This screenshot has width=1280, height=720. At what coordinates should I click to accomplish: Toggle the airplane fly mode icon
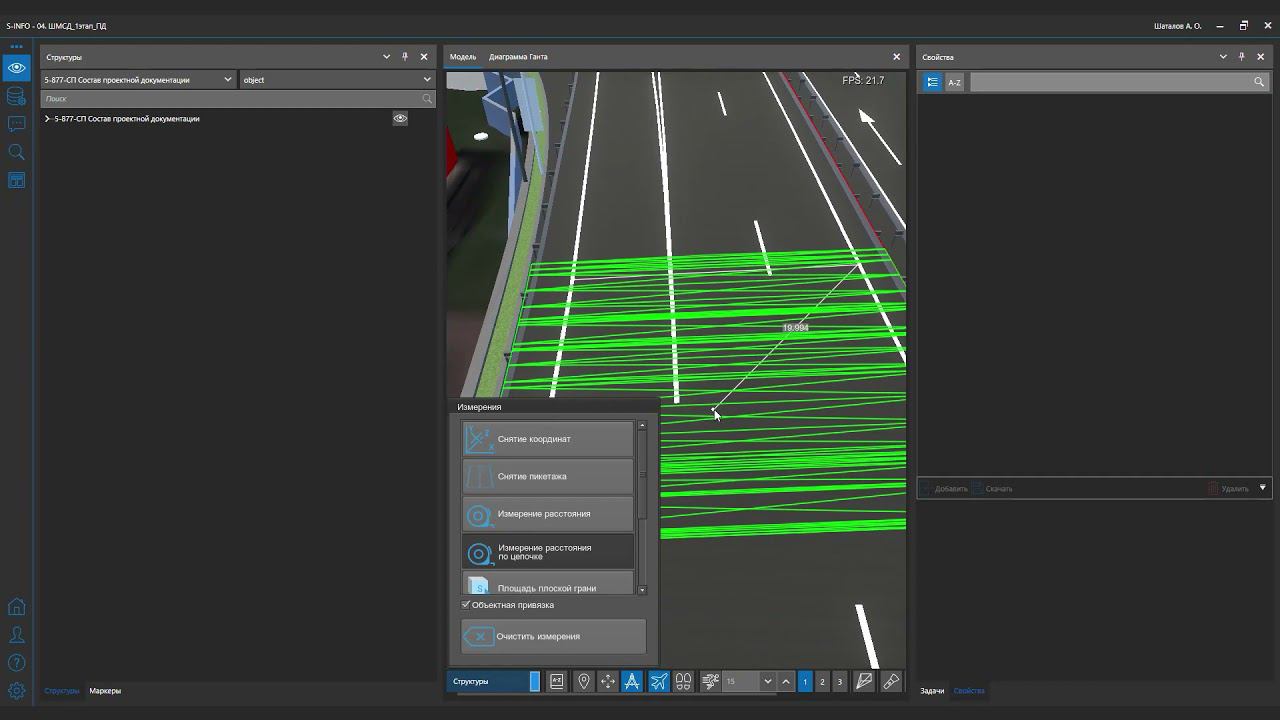(659, 681)
